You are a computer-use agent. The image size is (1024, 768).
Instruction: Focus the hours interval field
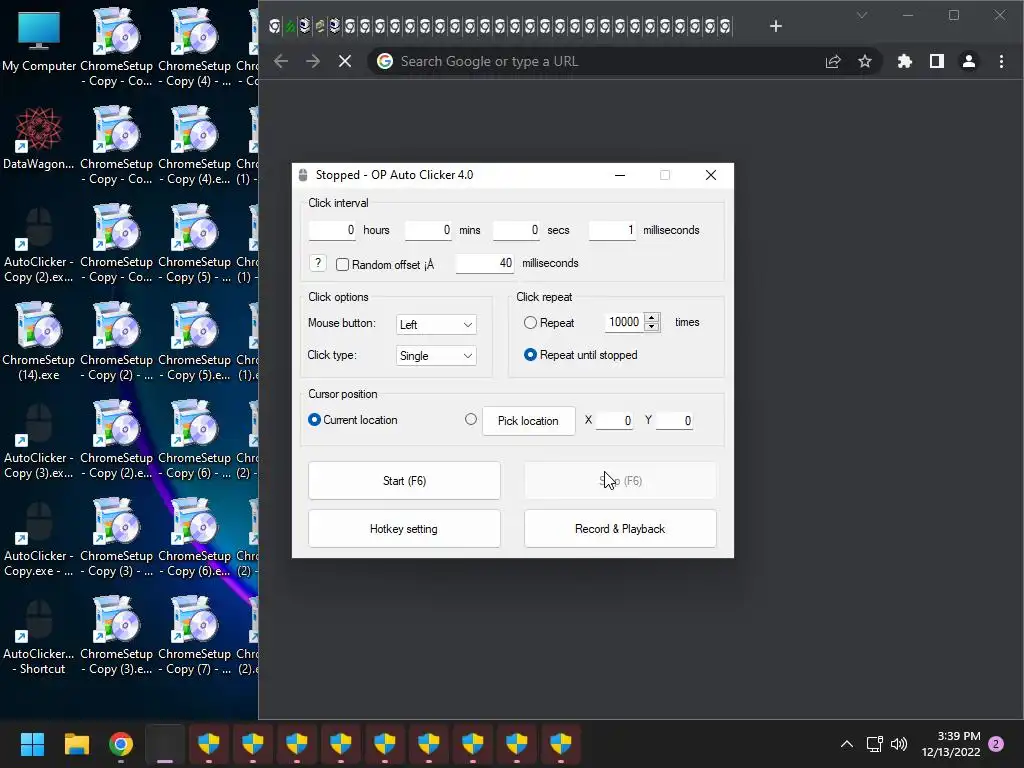[x=332, y=230]
